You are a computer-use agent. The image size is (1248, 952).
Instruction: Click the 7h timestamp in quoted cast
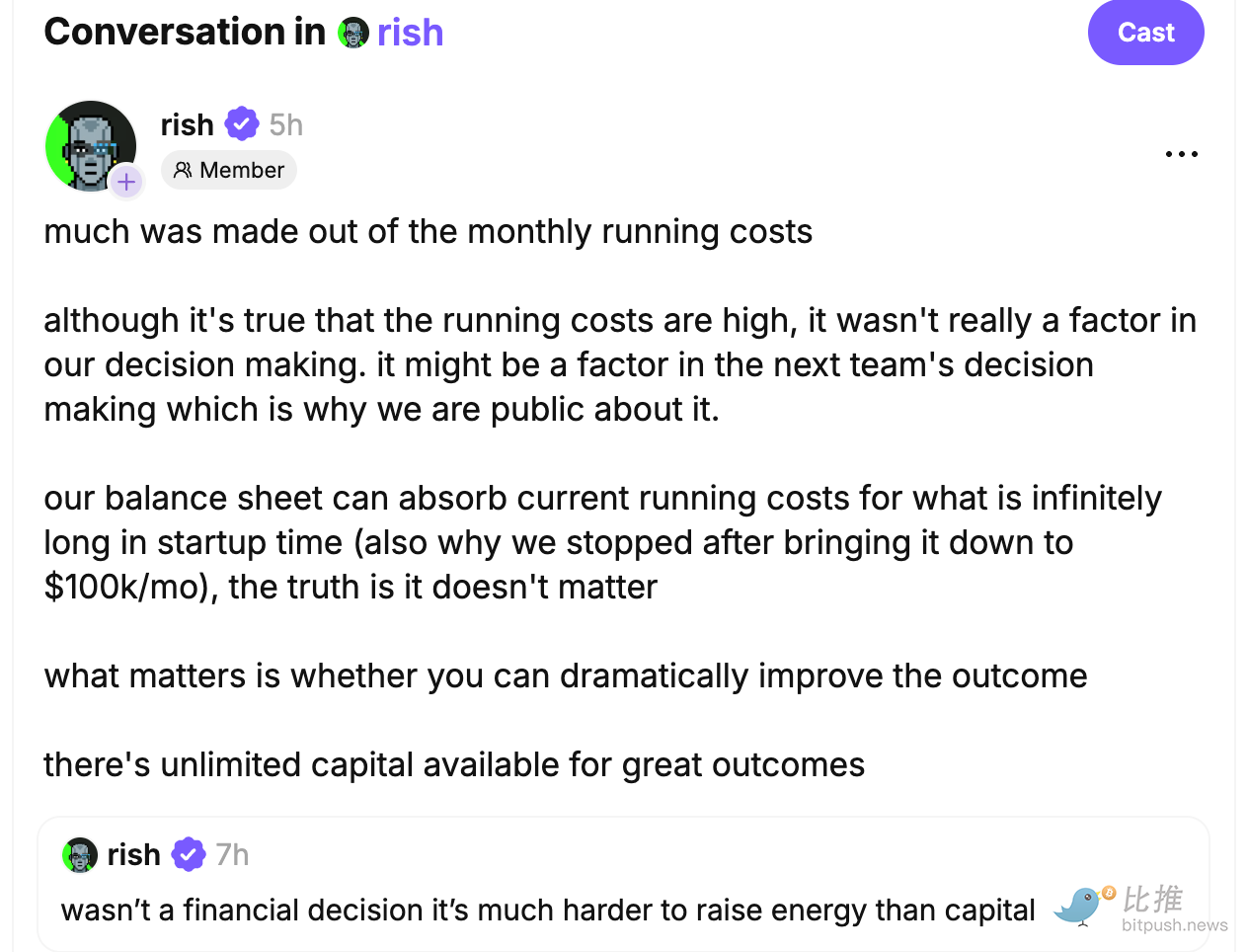pos(232,854)
